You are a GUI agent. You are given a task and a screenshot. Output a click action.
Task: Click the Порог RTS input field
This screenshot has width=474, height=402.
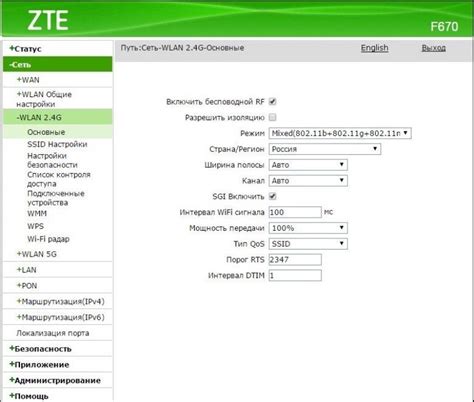point(295,260)
